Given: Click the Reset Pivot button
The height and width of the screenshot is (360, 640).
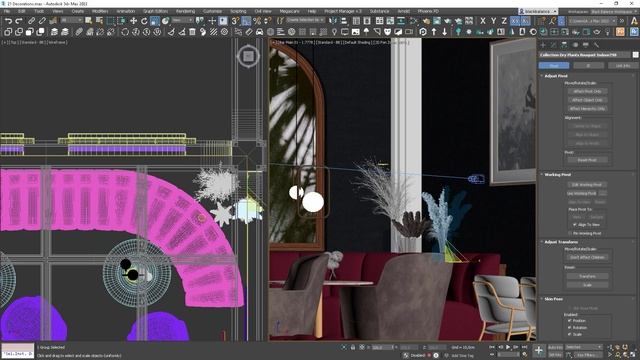Looking at the screenshot, I should click(x=587, y=160).
